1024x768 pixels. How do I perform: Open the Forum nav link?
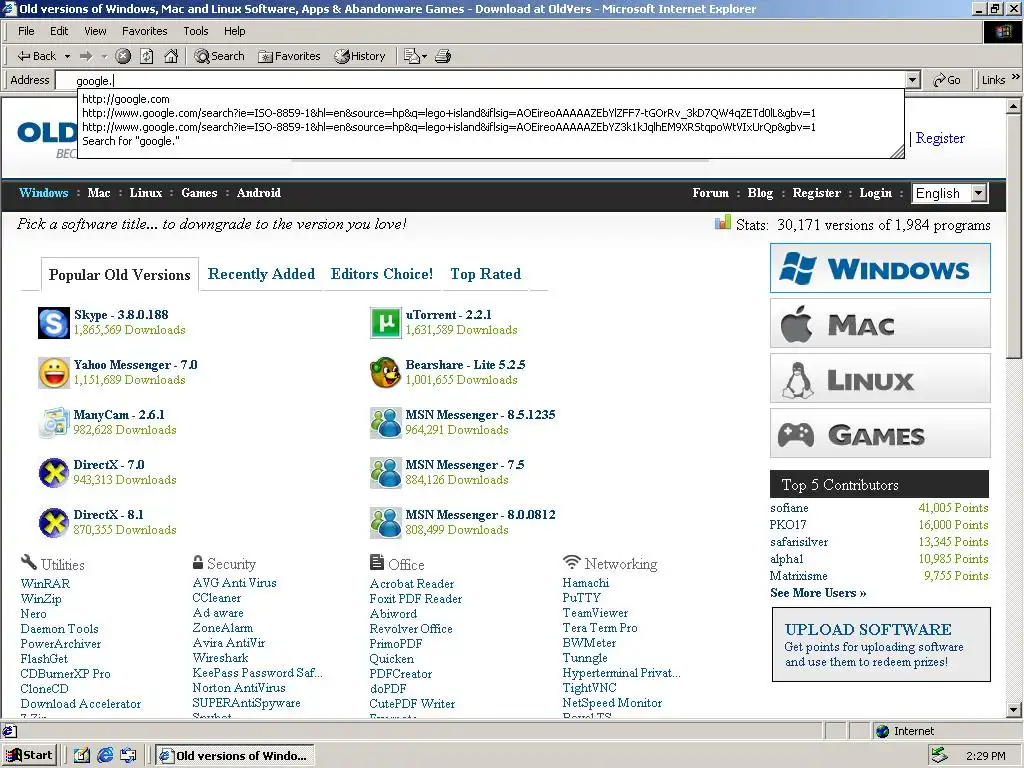(711, 193)
